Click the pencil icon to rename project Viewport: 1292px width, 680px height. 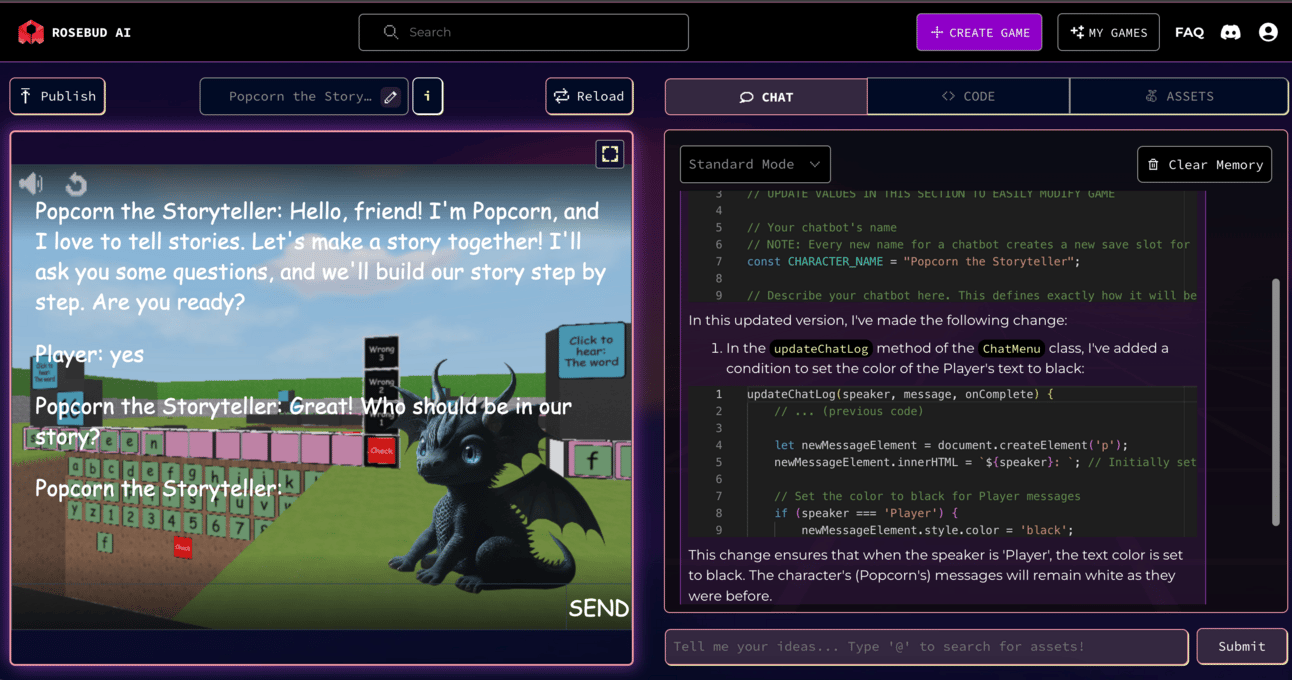click(390, 97)
